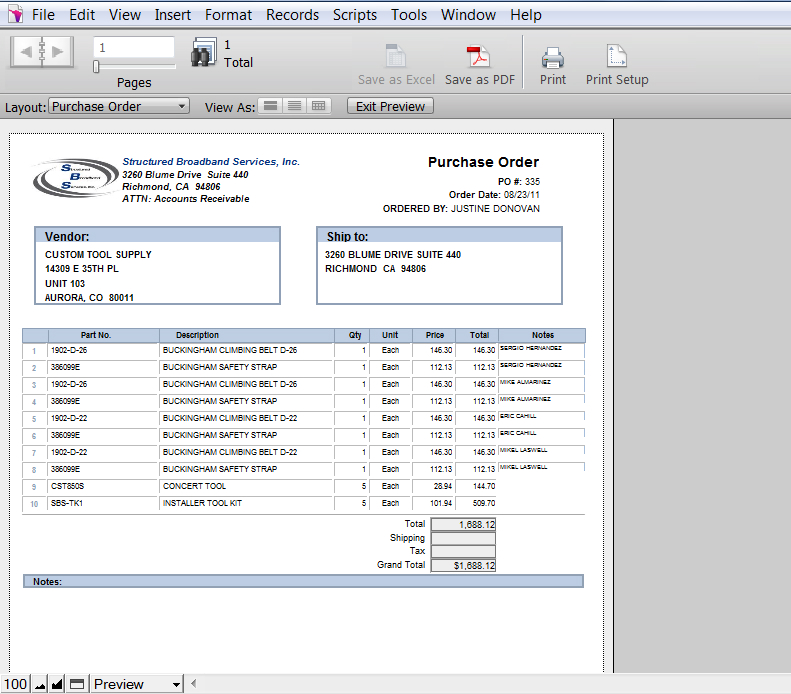The height and width of the screenshot is (694, 791).
Task: Go to the next page with the book icon
Action: pos(57,51)
